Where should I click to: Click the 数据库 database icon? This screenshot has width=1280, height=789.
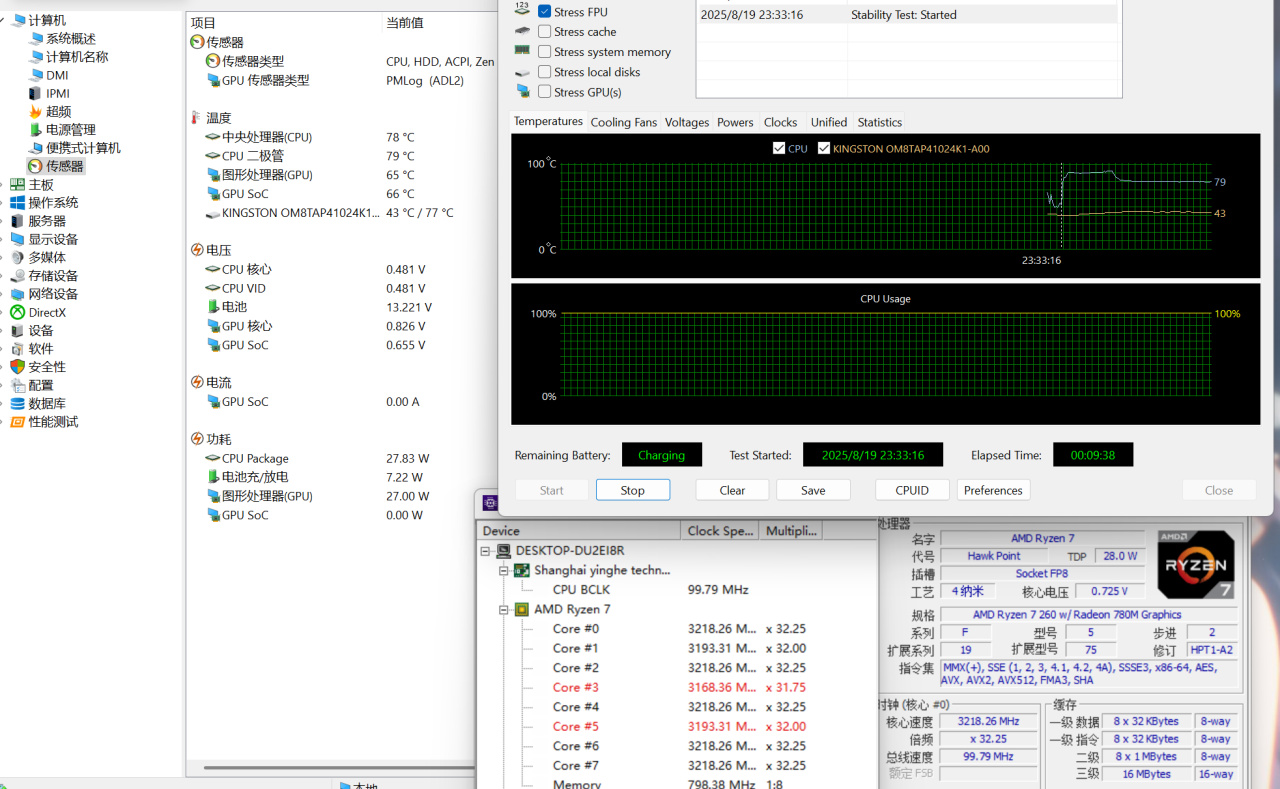click(x=18, y=403)
